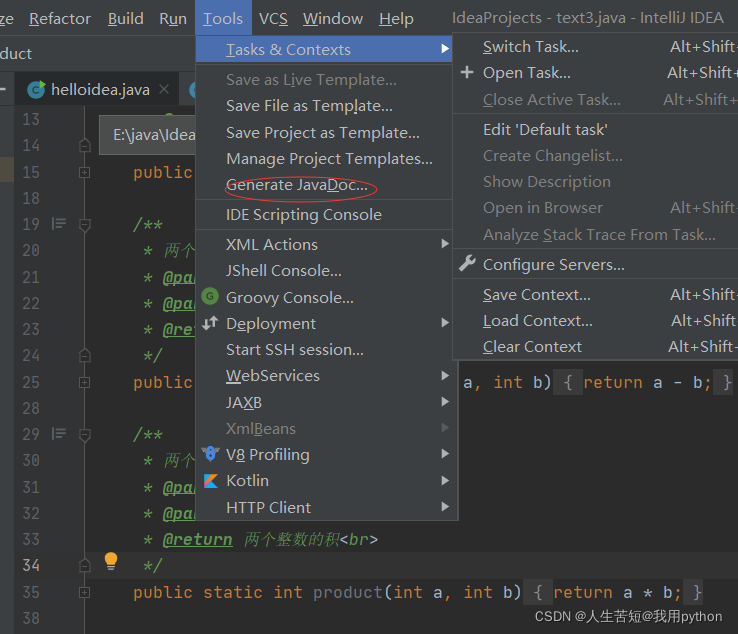Choose Switch Task
The width and height of the screenshot is (738, 634).
pos(595,47)
